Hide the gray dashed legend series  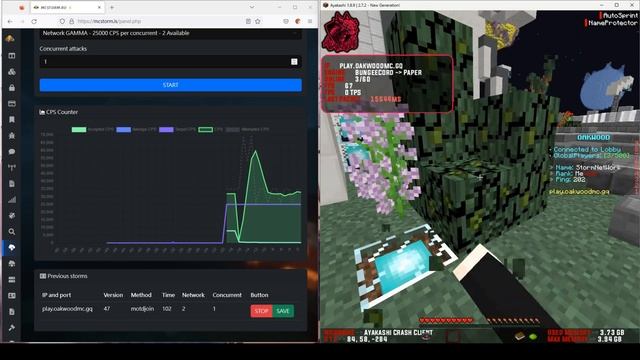point(232,129)
